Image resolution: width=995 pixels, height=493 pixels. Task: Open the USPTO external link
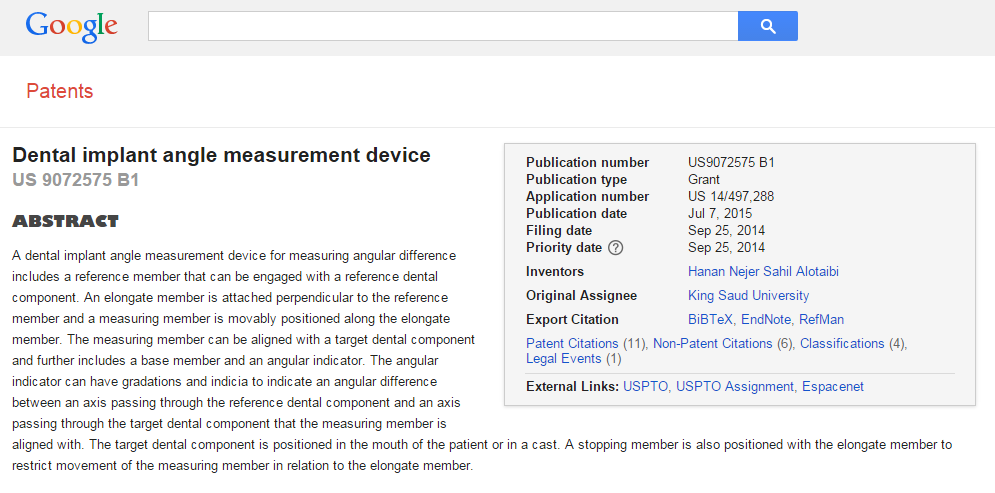pyautogui.click(x=646, y=387)
